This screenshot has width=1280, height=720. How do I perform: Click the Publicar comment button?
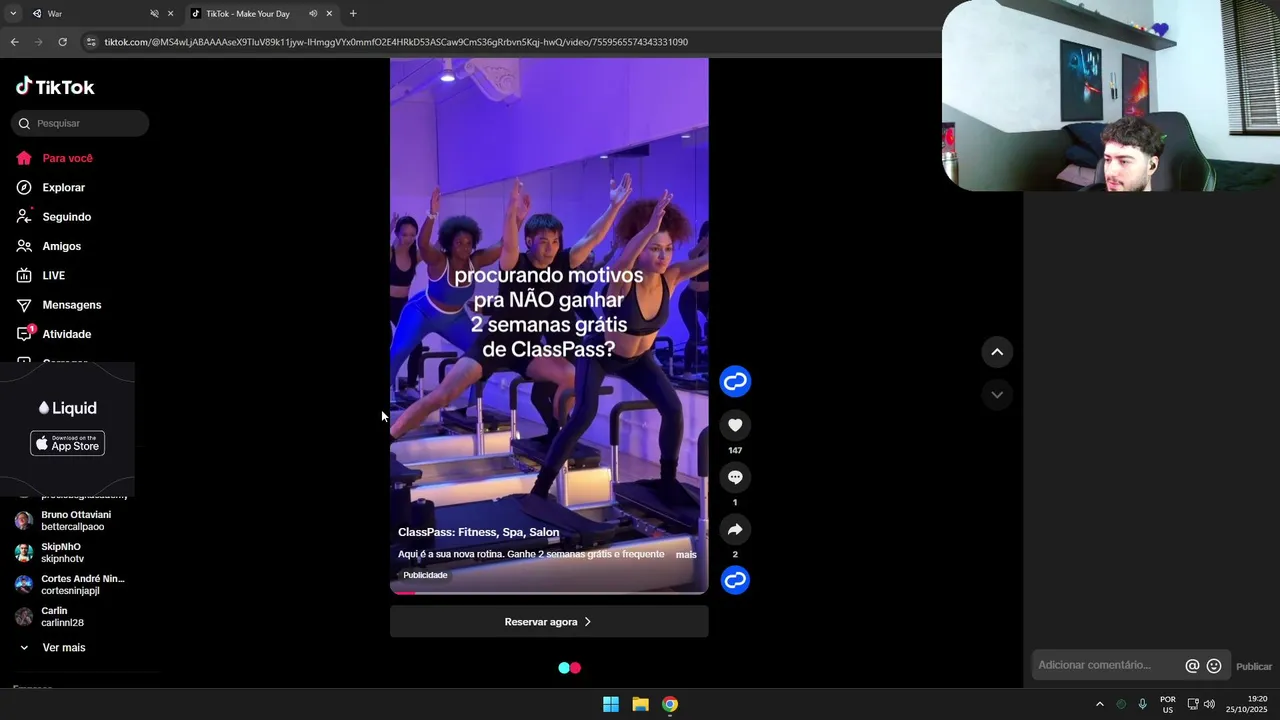click(x=1254, y=667)
